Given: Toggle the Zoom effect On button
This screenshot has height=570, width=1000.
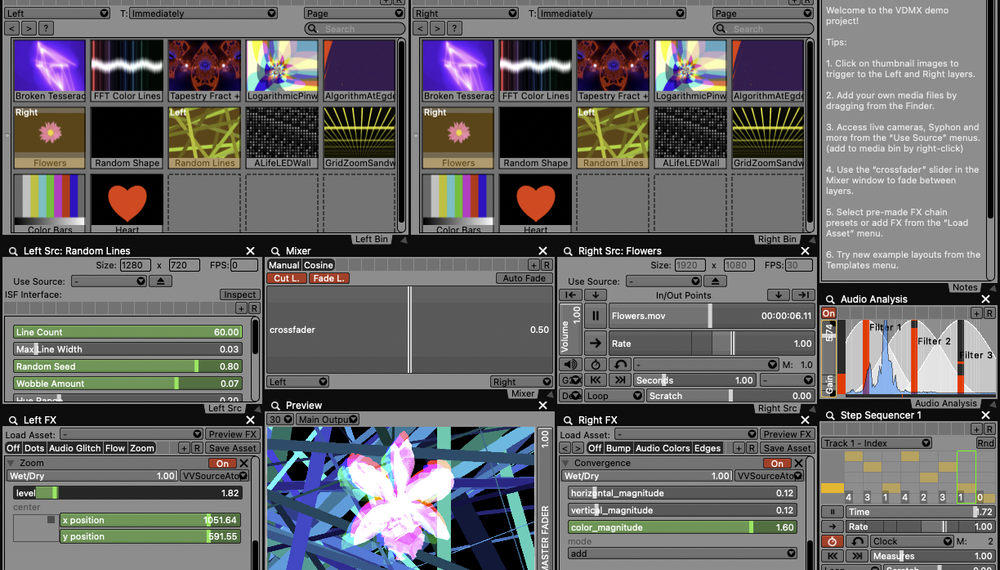Looking at the screenshot, I should (222, 463).
